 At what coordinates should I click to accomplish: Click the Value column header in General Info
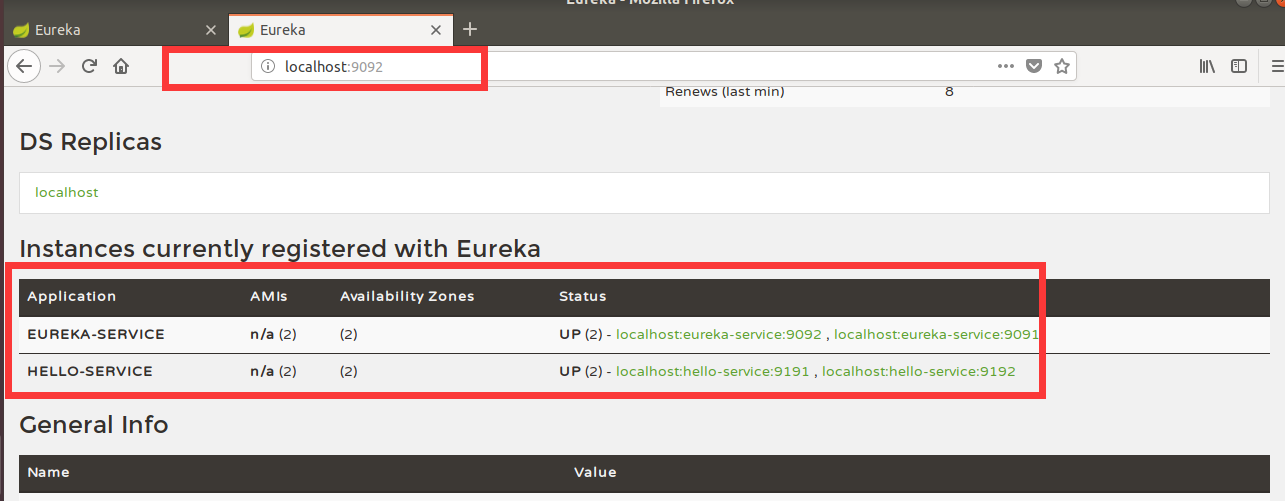(x=595, y=472)
